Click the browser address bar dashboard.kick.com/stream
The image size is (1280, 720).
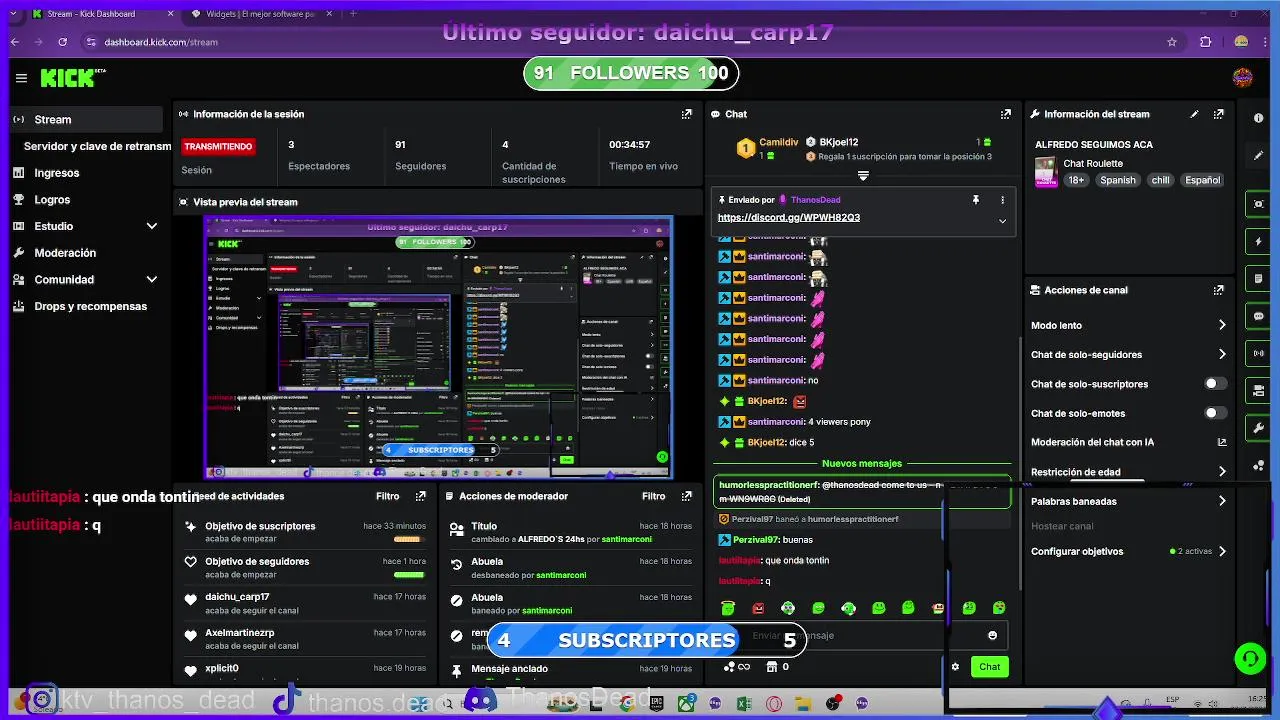(x=161, y=42)
